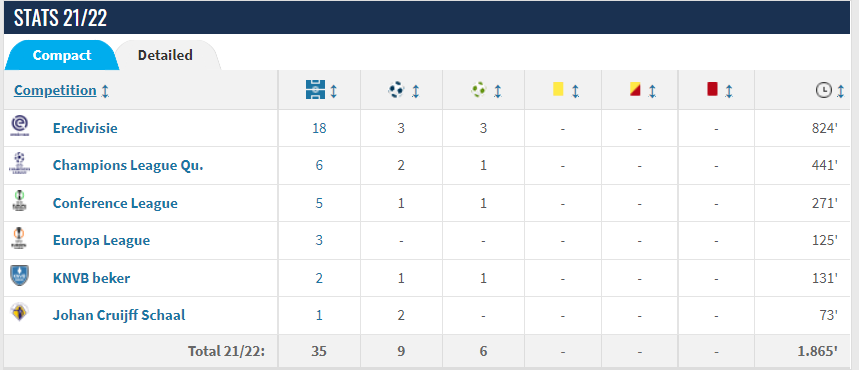
Task: Sort by minutes played clock icon
Action: point(830,90)
